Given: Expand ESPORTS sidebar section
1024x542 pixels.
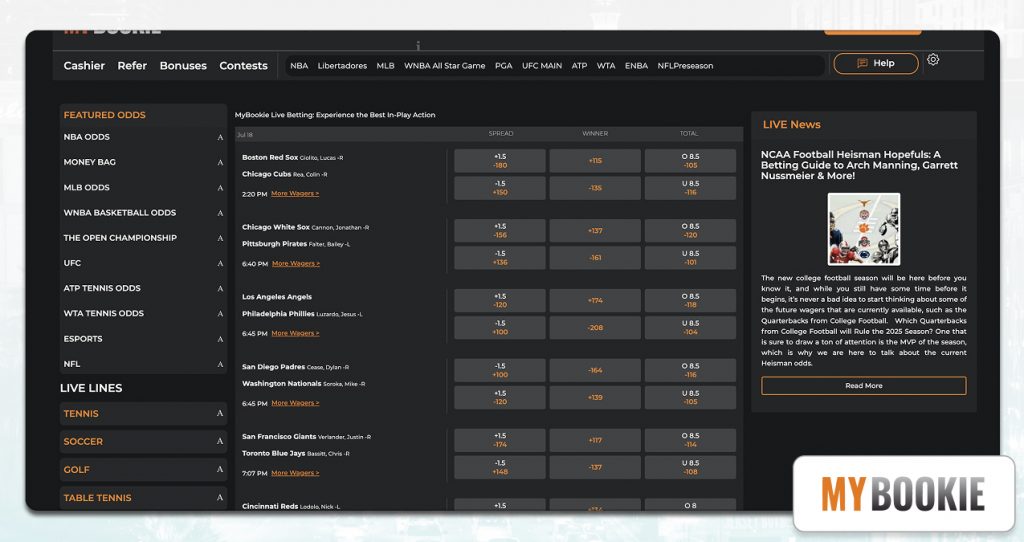Looking at the screenshot, I should point(143,339).
